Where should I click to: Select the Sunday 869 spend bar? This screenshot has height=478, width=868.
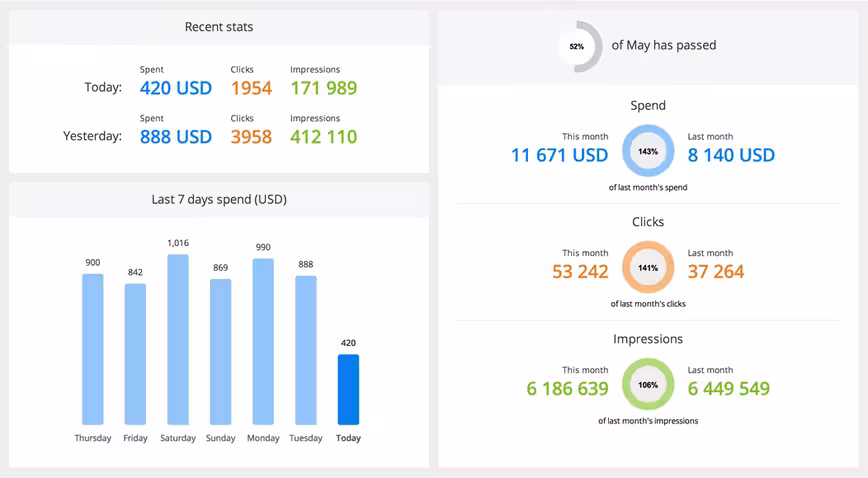pyautogui.click(x=220, y=352)
